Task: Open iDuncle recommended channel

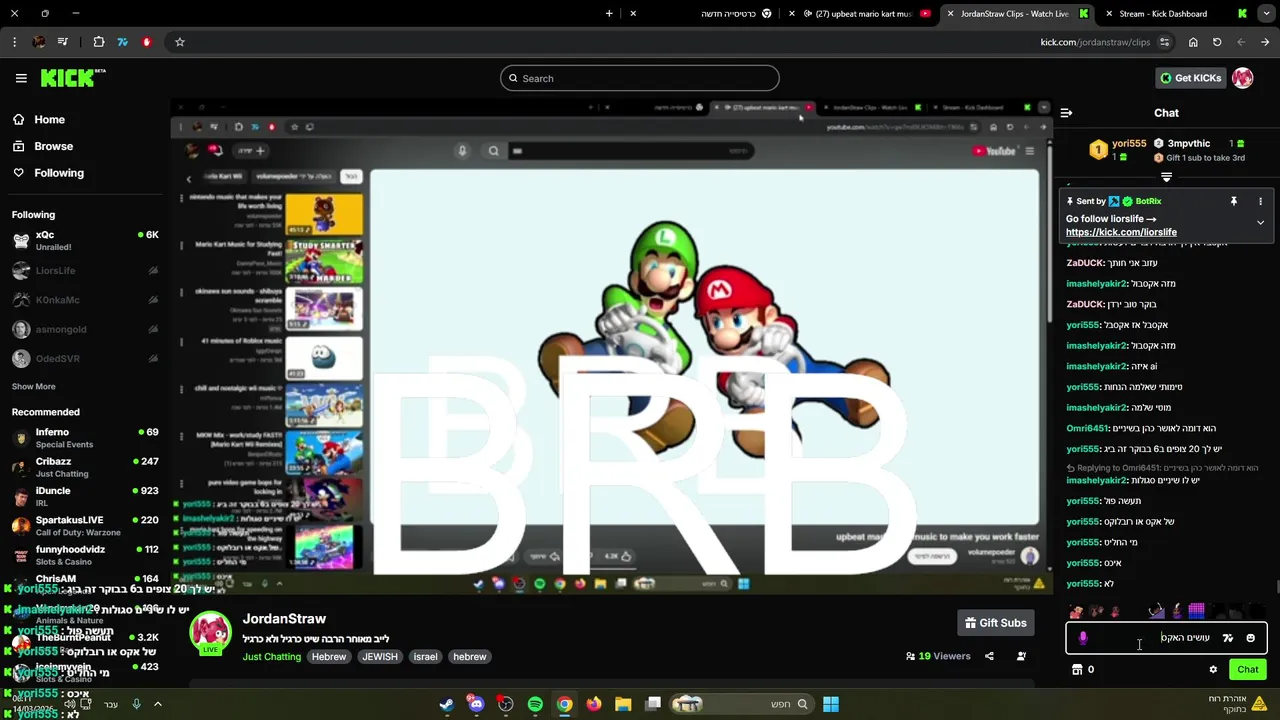Action: 85,496
